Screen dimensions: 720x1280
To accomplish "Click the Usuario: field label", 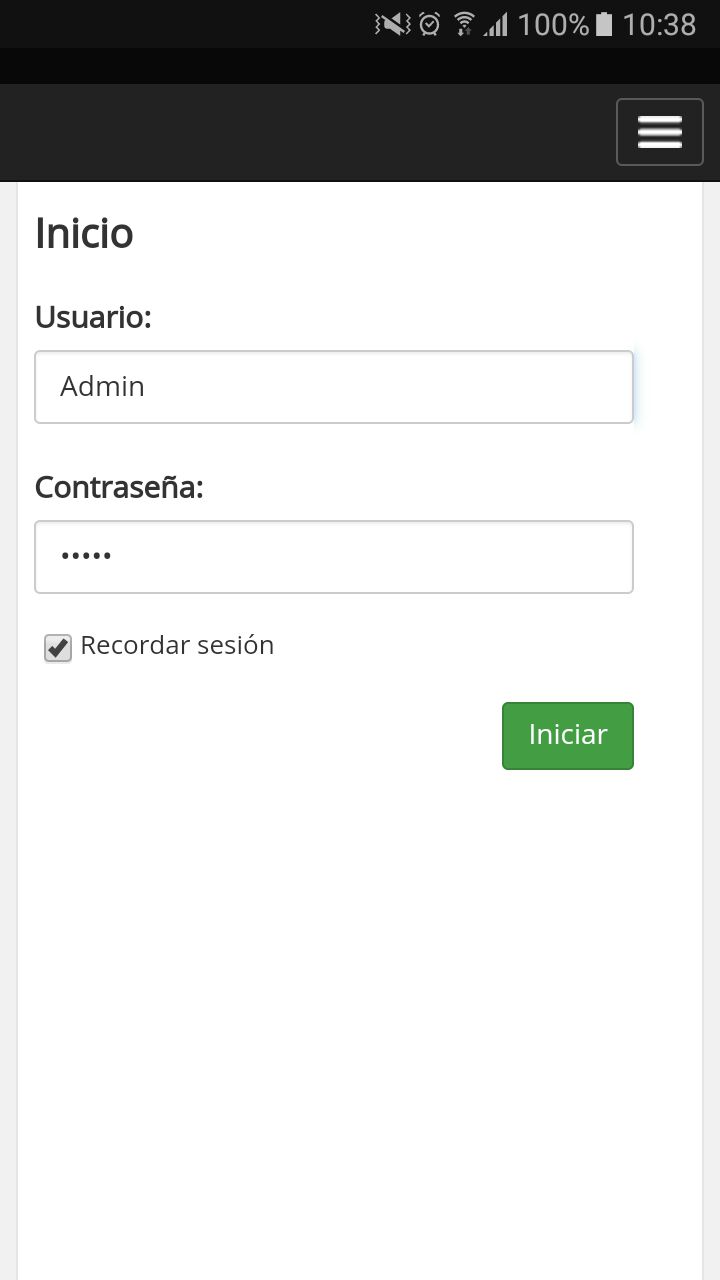I will [93, 317].
